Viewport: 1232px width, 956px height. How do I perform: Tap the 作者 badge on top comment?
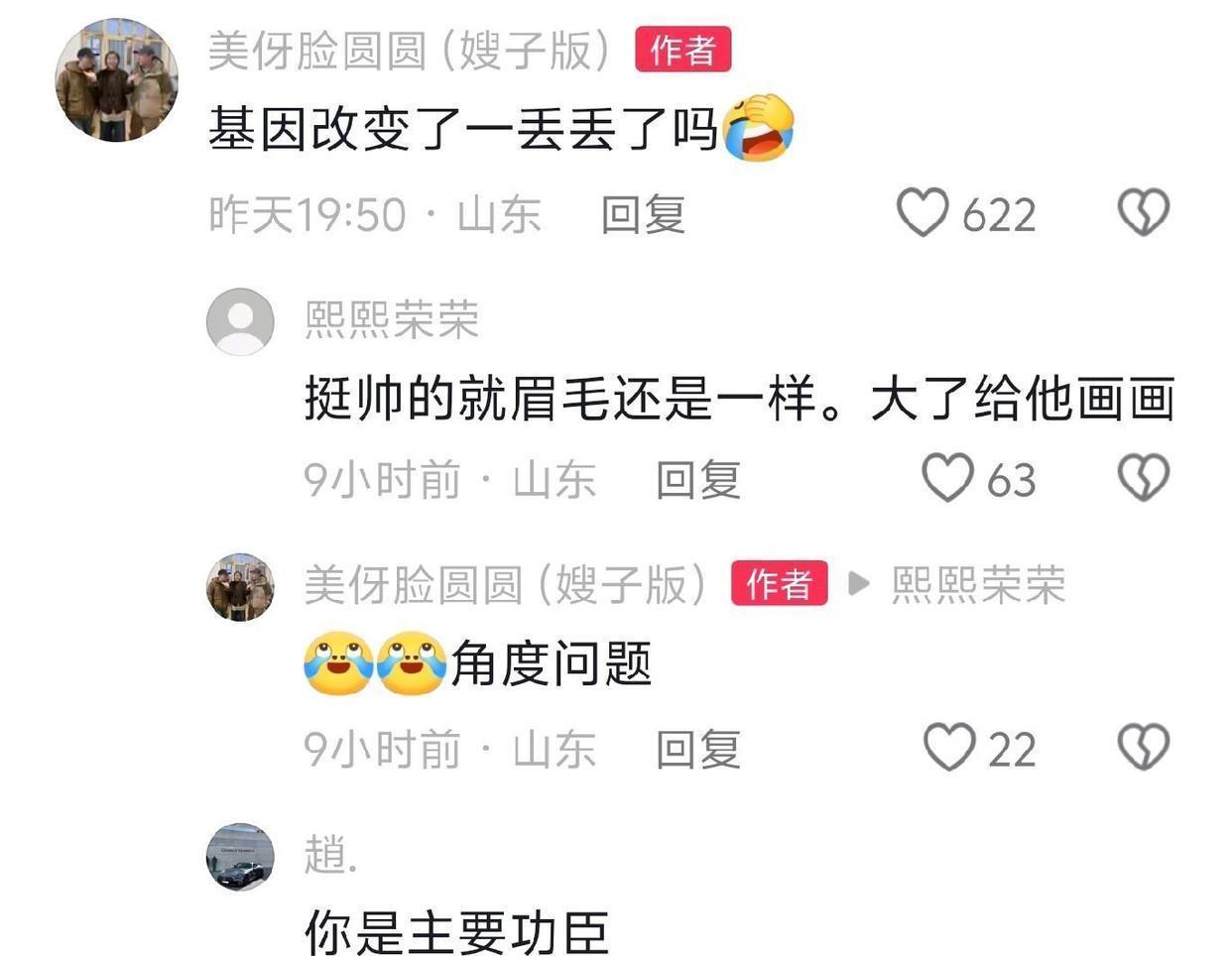682,50
